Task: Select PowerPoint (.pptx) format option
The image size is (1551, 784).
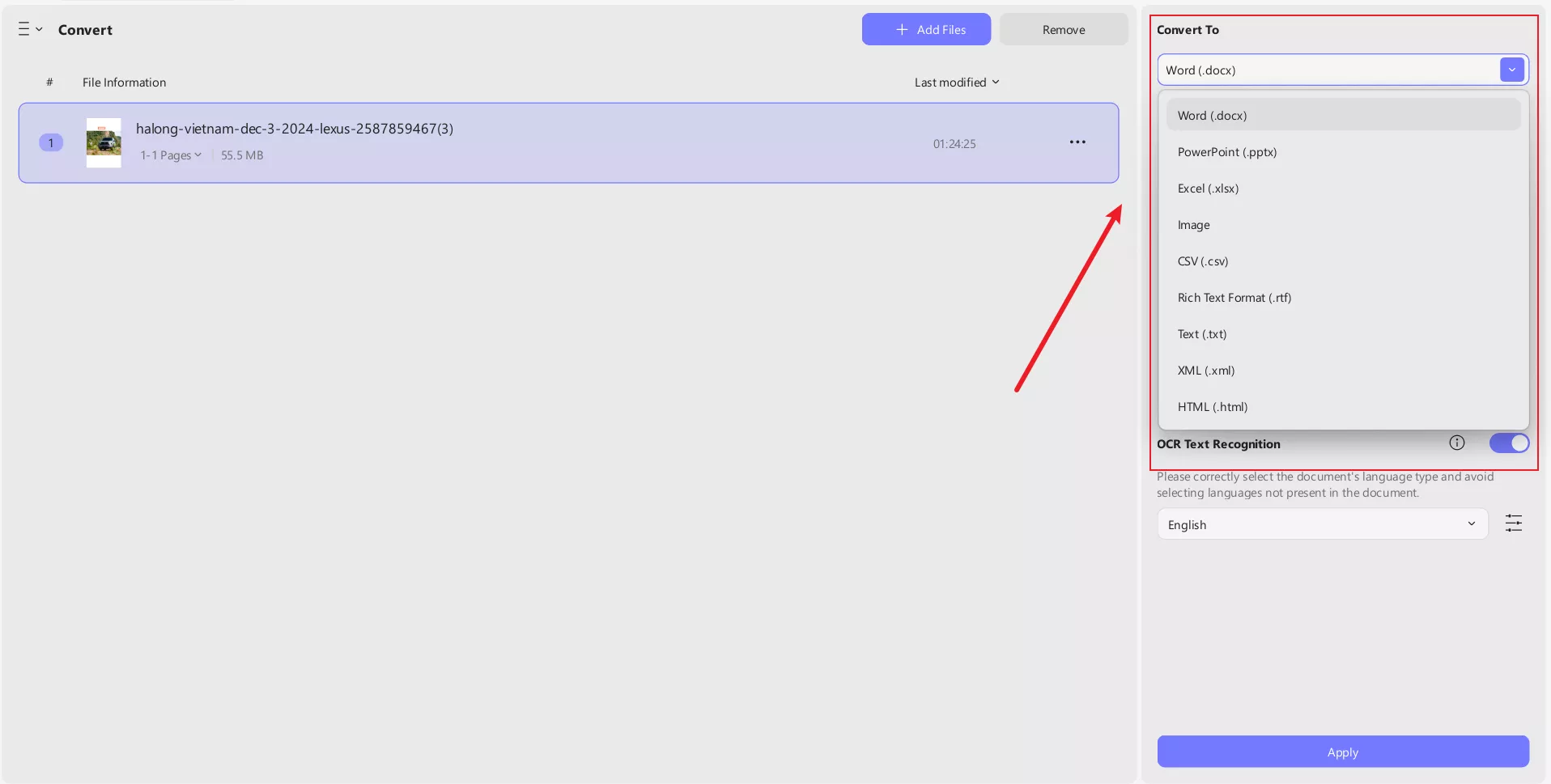Action: click(1226, 152)
